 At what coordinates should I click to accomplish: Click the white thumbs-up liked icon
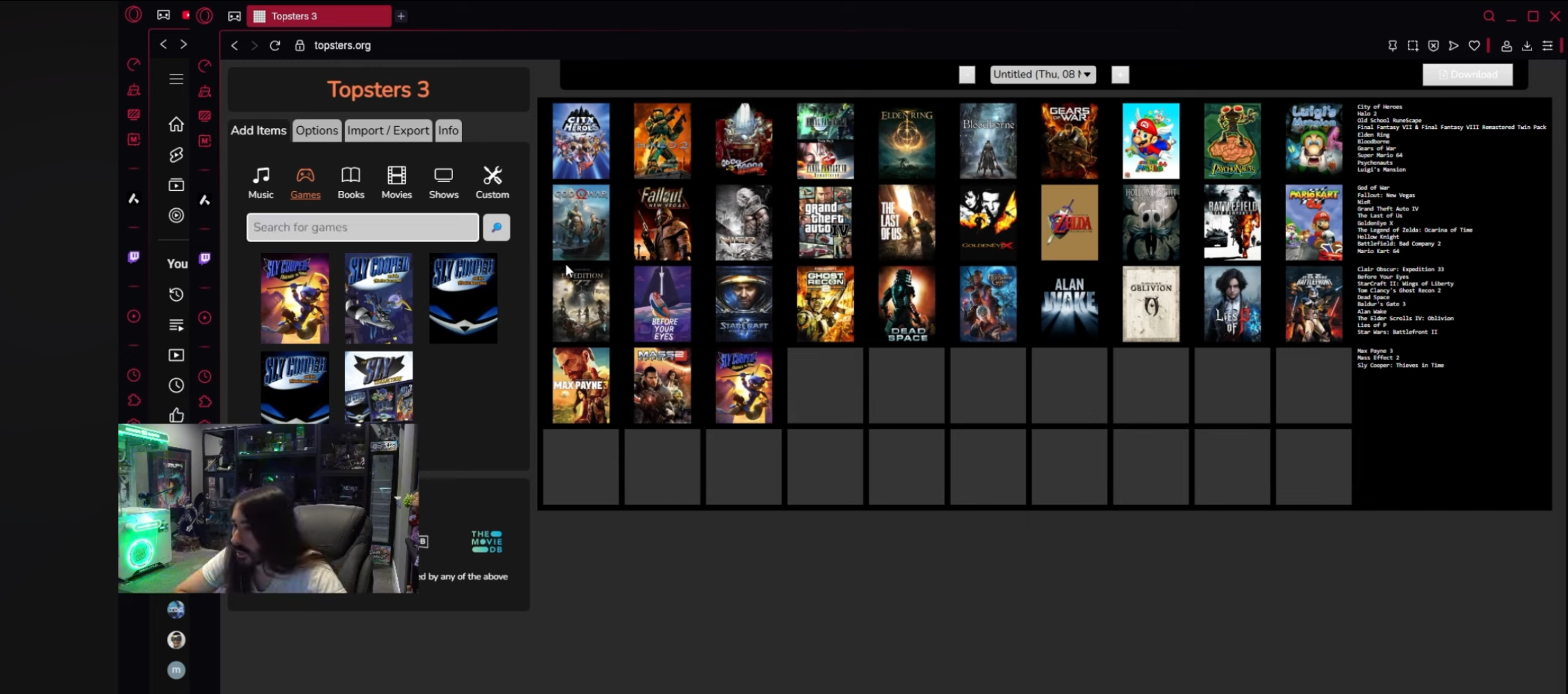point(177,415)
